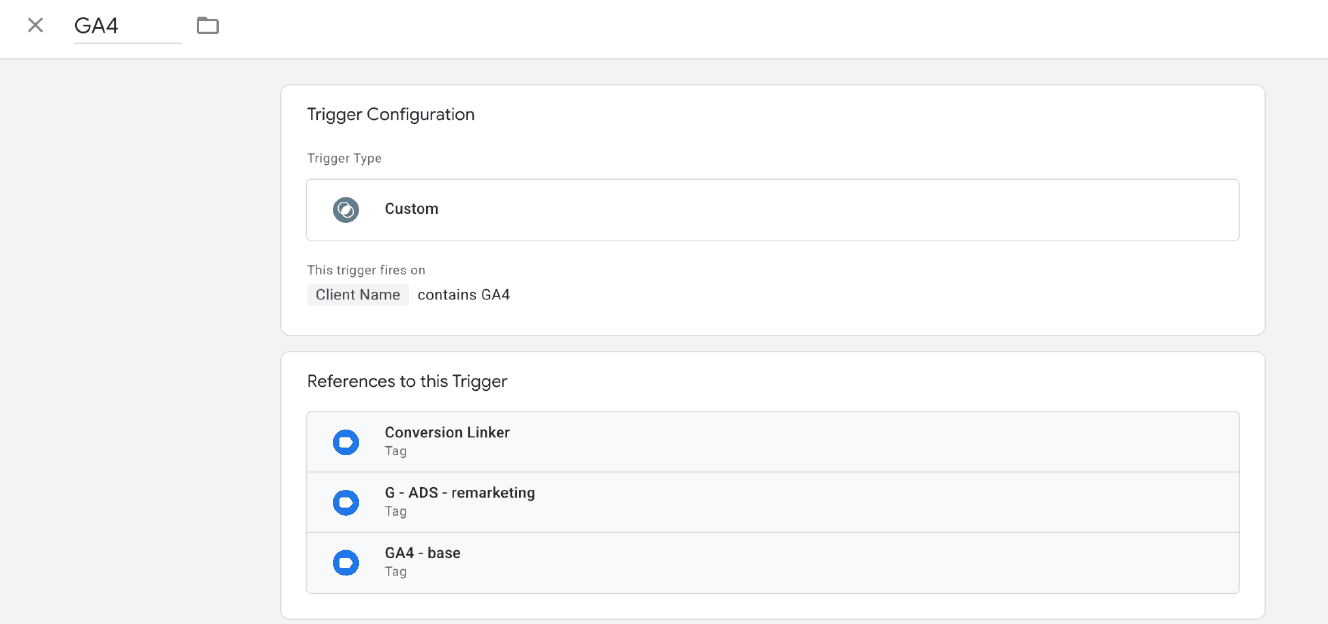Edit the trigger name field GA4

point(128,26)
